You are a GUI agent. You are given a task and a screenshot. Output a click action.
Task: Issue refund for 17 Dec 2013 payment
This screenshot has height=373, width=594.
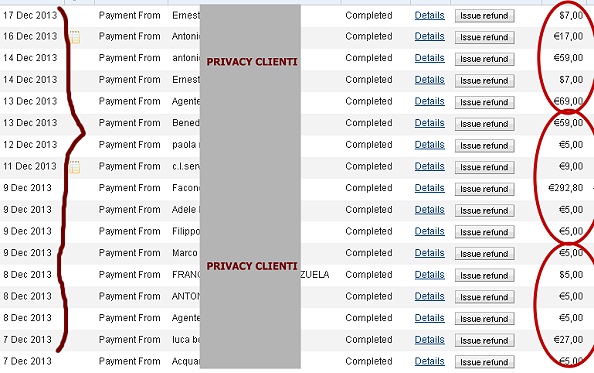tap(484, 16)
